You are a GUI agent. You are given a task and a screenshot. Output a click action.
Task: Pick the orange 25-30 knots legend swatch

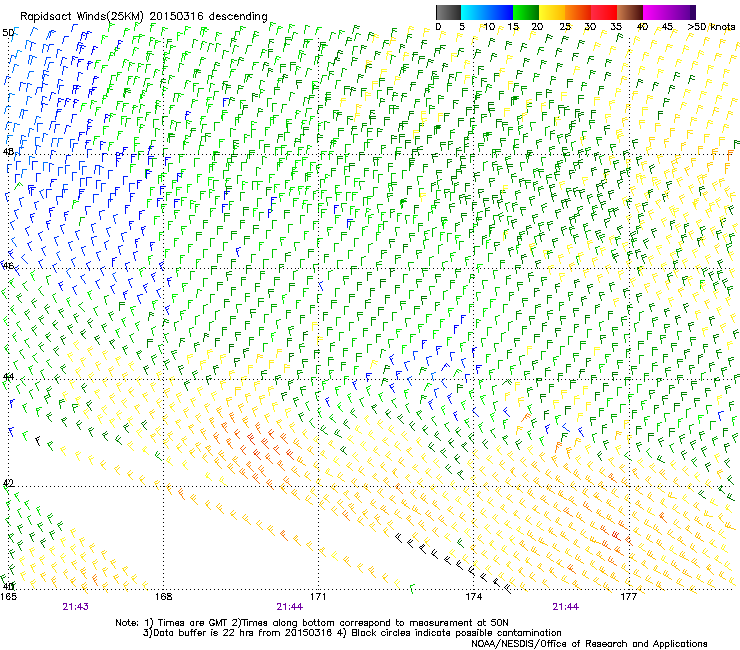[x=578, y=12]
